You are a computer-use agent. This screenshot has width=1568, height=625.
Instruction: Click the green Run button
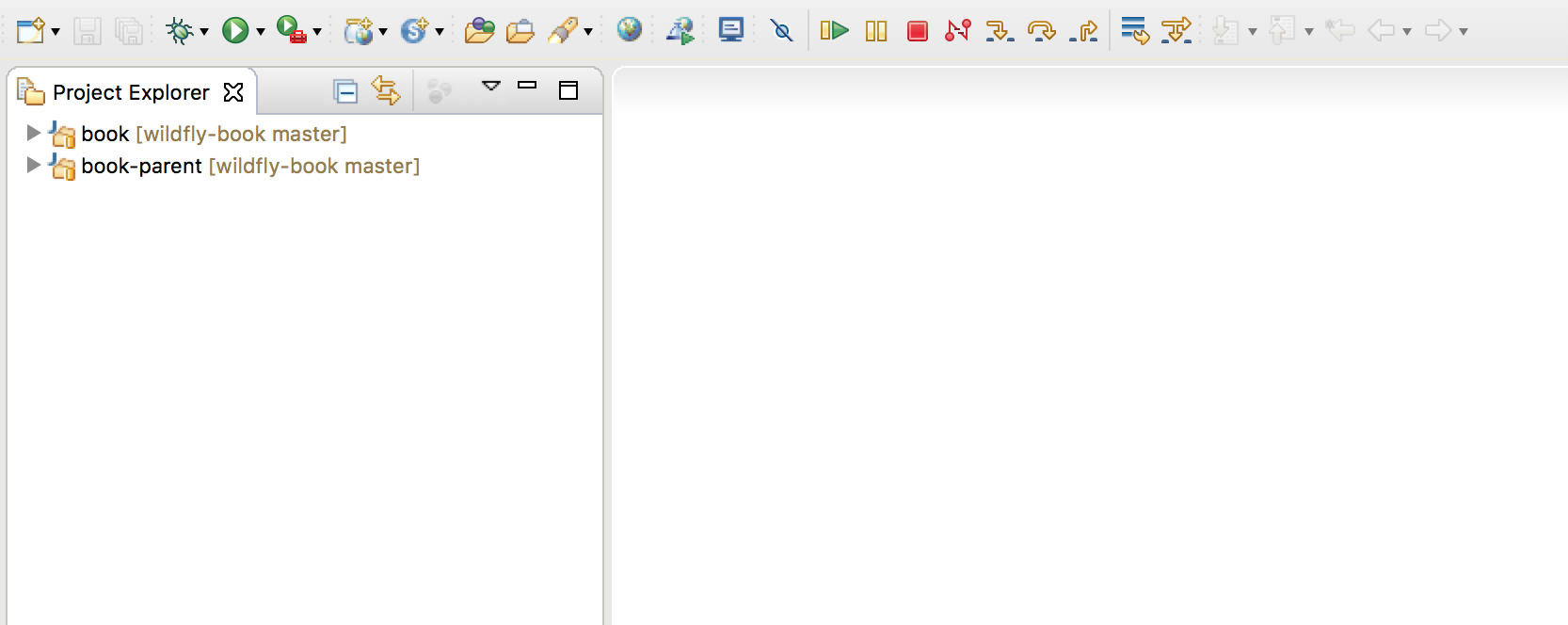(235, 31)
